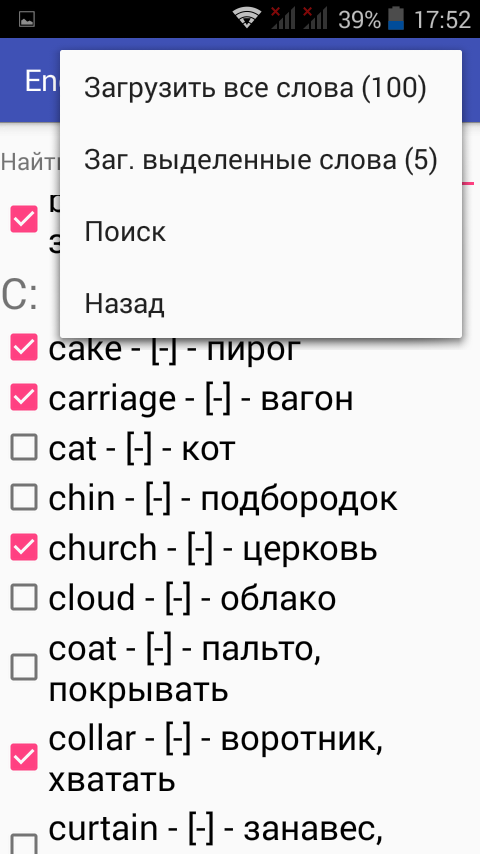The width and height of the screenshot is (480, 854).
Task: Enable the coat checkbox
Action: tap(24, 668)
